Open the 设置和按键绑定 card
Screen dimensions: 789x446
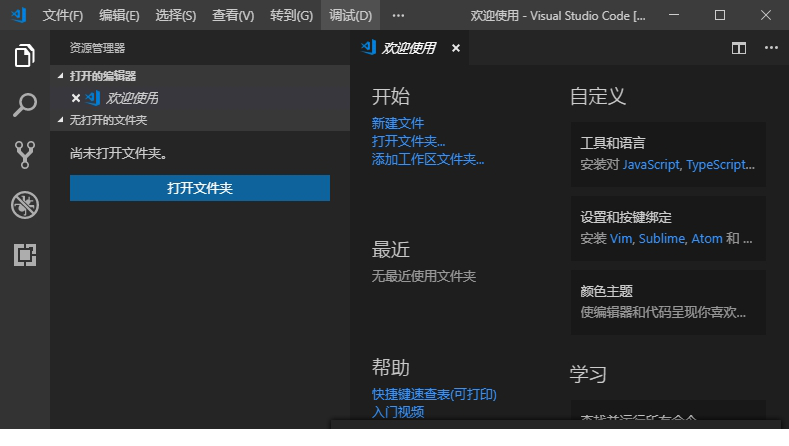click(x=668, y=228)
